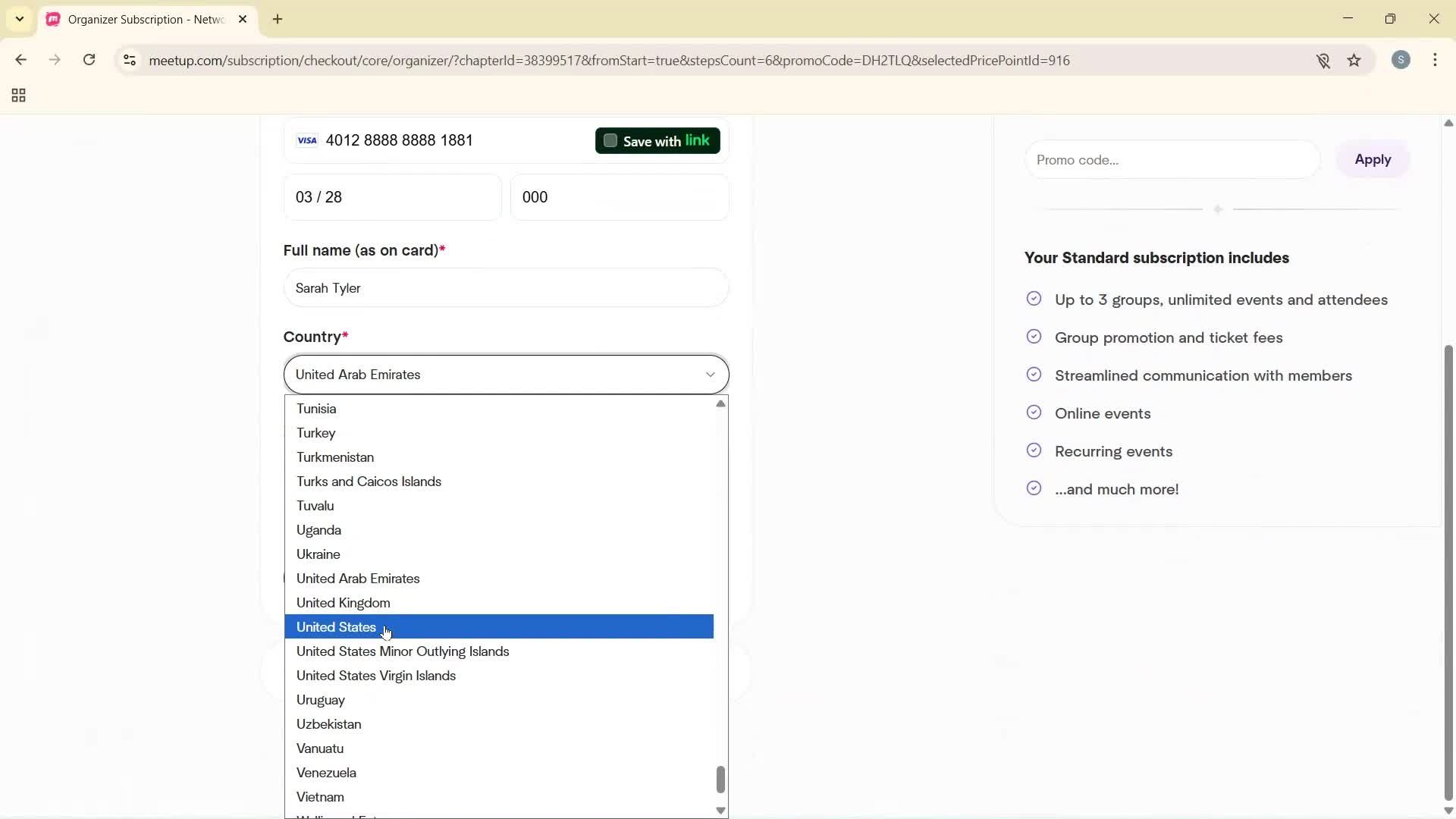Enable Save with link

tap(611, 140)
